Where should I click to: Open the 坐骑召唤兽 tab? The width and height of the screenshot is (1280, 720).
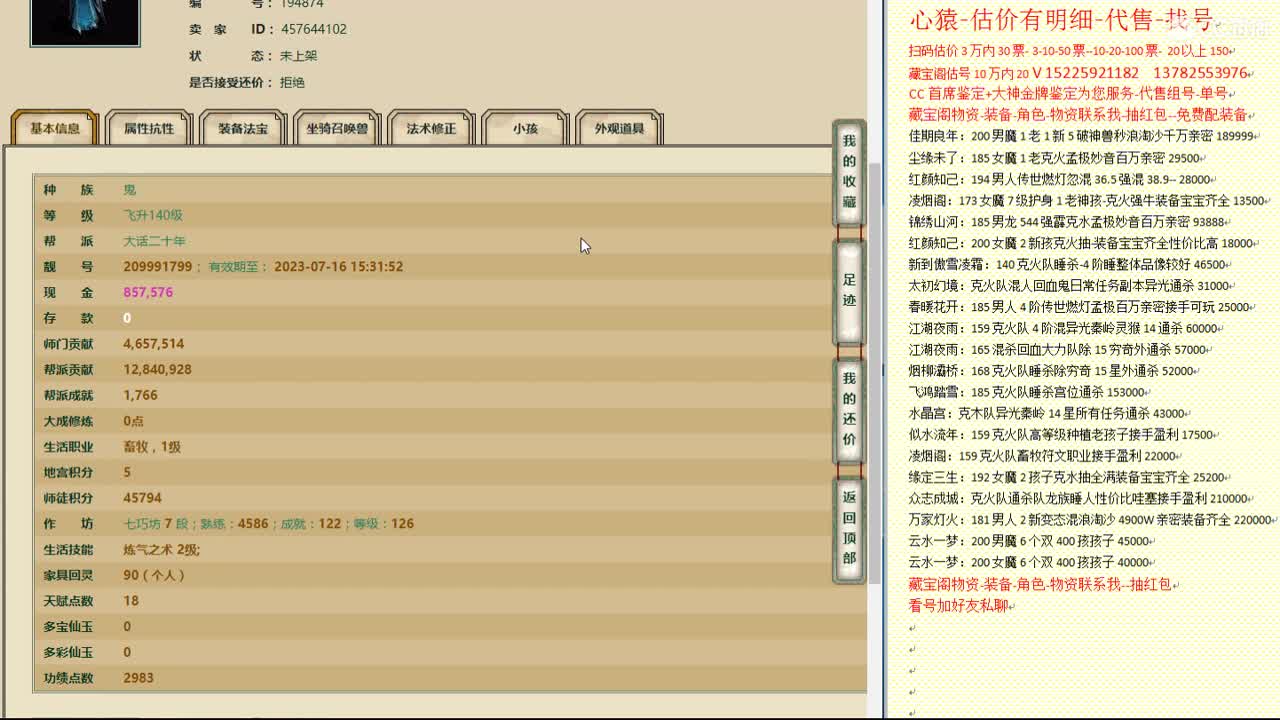(x=337, y=128)
